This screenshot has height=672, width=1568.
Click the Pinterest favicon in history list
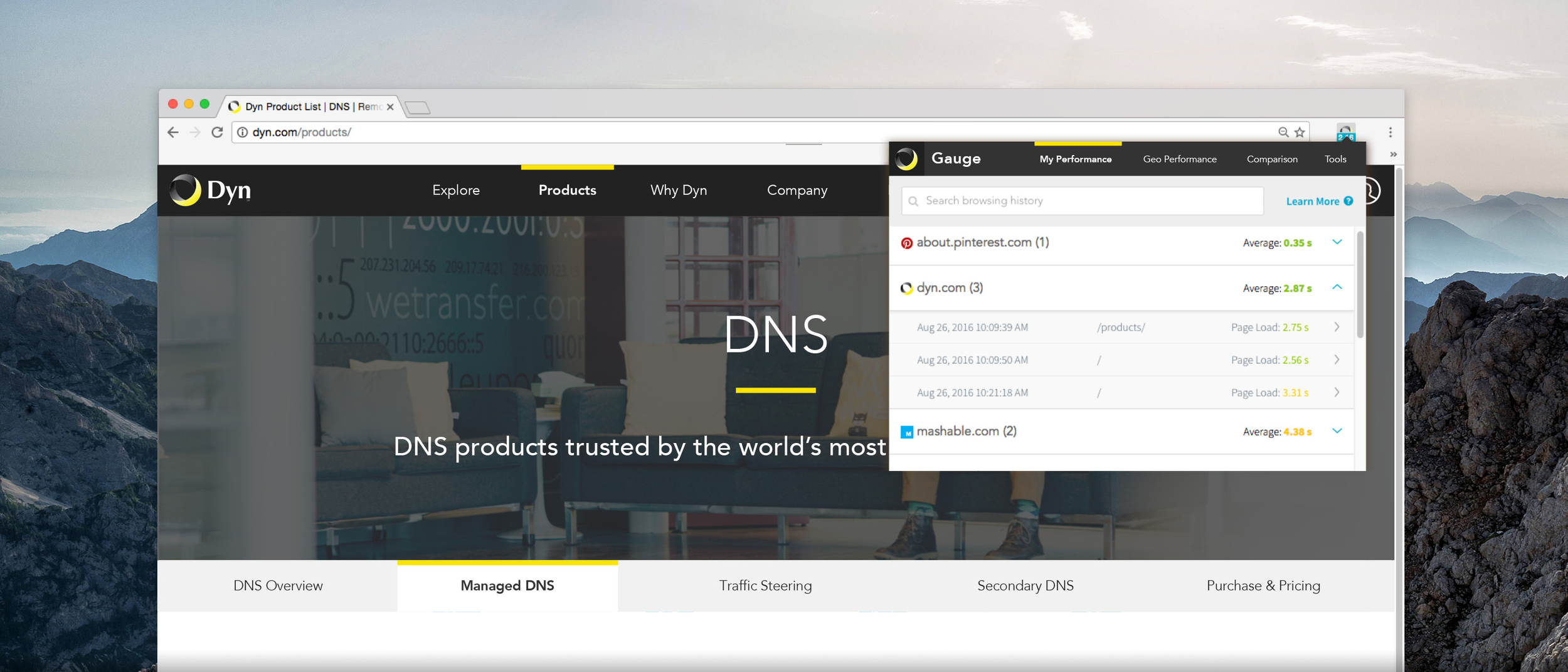tap(907, 243)
